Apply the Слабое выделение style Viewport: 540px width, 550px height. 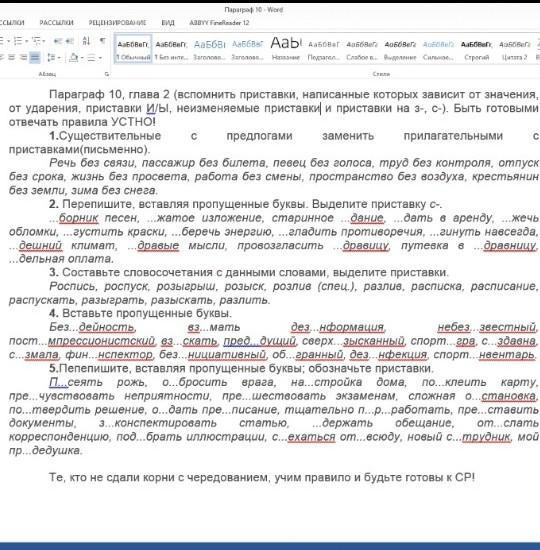(x=362, y=49)
